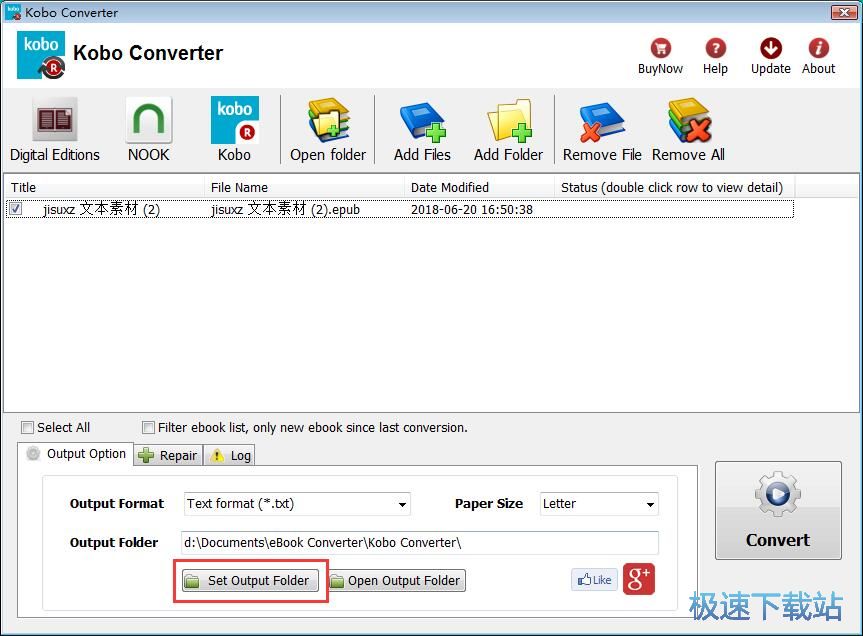
Task: Toggle checkbox for jisuxz 文本素材 (2) row
Action: (x=16, y=209)
